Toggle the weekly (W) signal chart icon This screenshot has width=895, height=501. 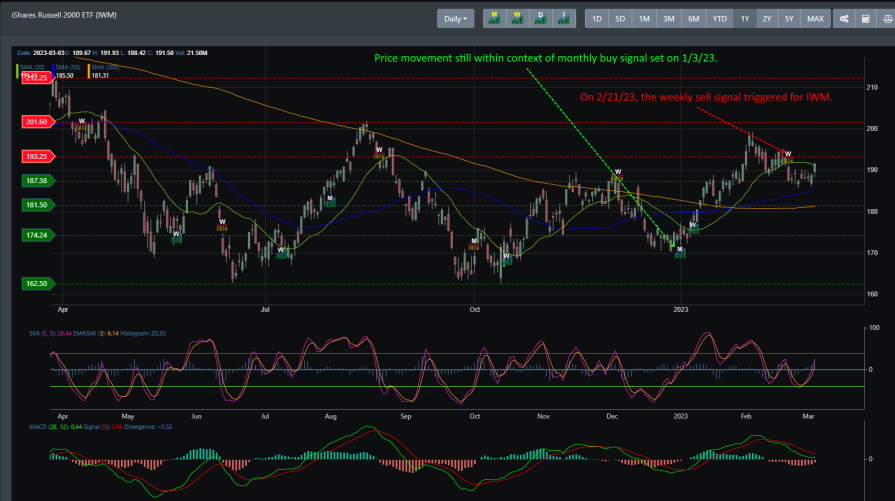click(x=517, y=19)
